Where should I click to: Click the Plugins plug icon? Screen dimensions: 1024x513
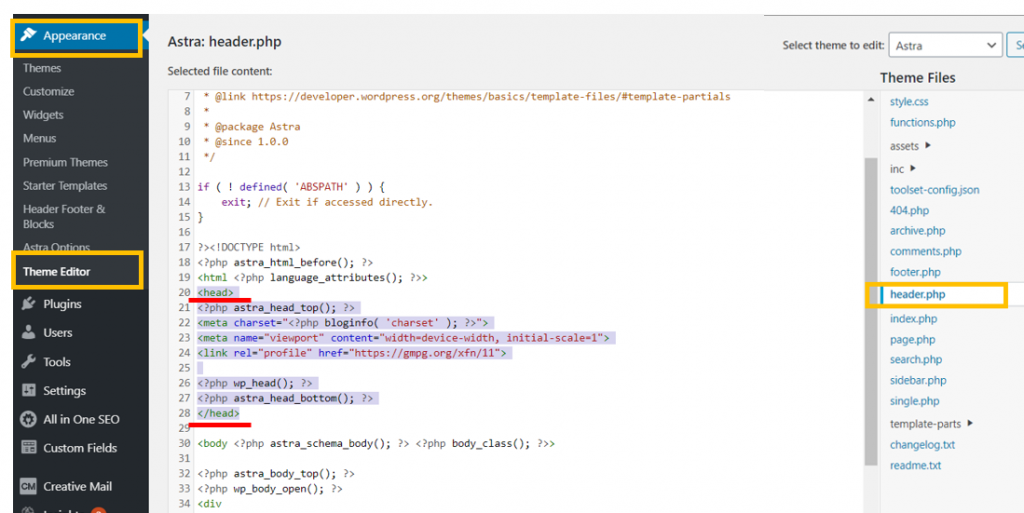tap(27, 304)
